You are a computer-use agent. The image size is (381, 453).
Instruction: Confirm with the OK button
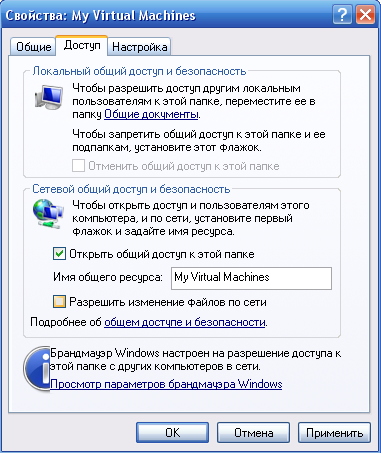point(173,433)
